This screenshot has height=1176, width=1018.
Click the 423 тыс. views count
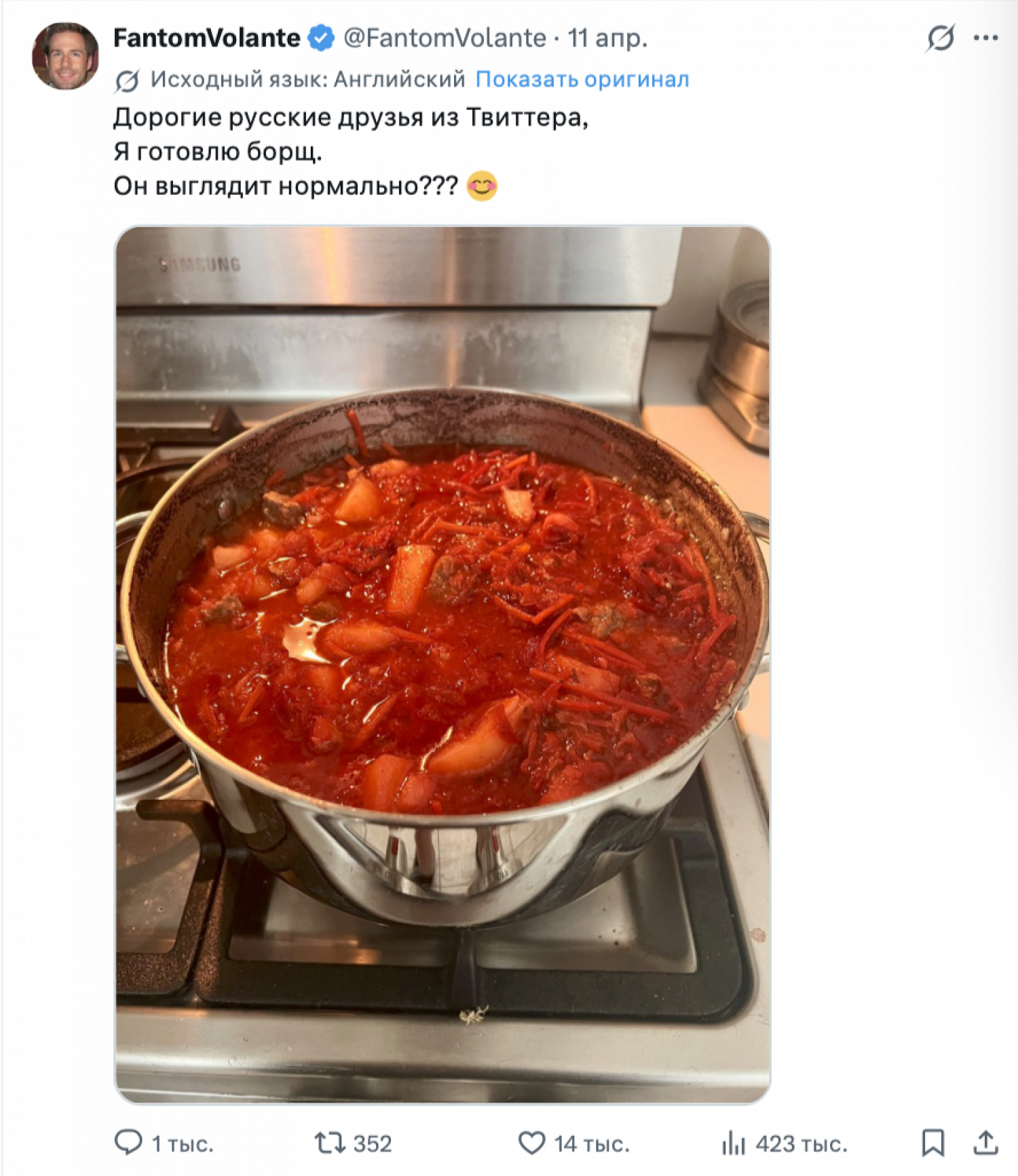[x=802, y=1143]
